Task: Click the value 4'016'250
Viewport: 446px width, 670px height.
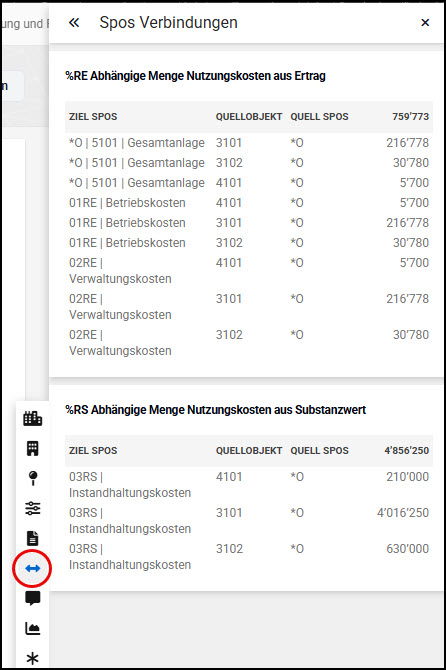Action: (403, 513)
